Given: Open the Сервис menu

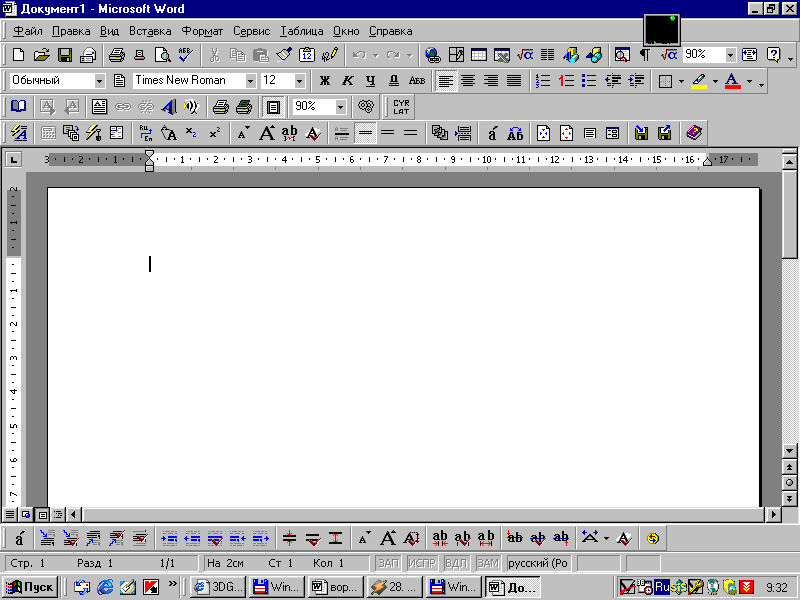Looking at the screenshot, I should pyautogui.click(x=252, y=31).
